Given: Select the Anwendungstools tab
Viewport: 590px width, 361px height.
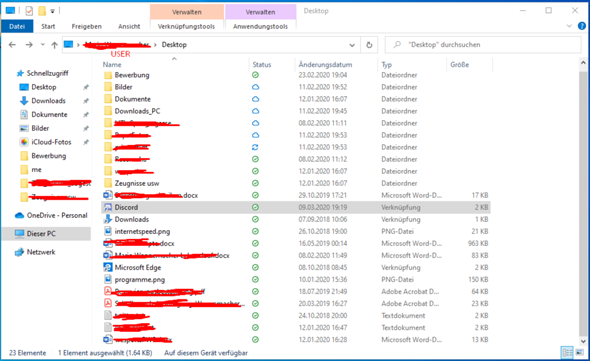Looking at the screenshot, I should tap(260, 26).
